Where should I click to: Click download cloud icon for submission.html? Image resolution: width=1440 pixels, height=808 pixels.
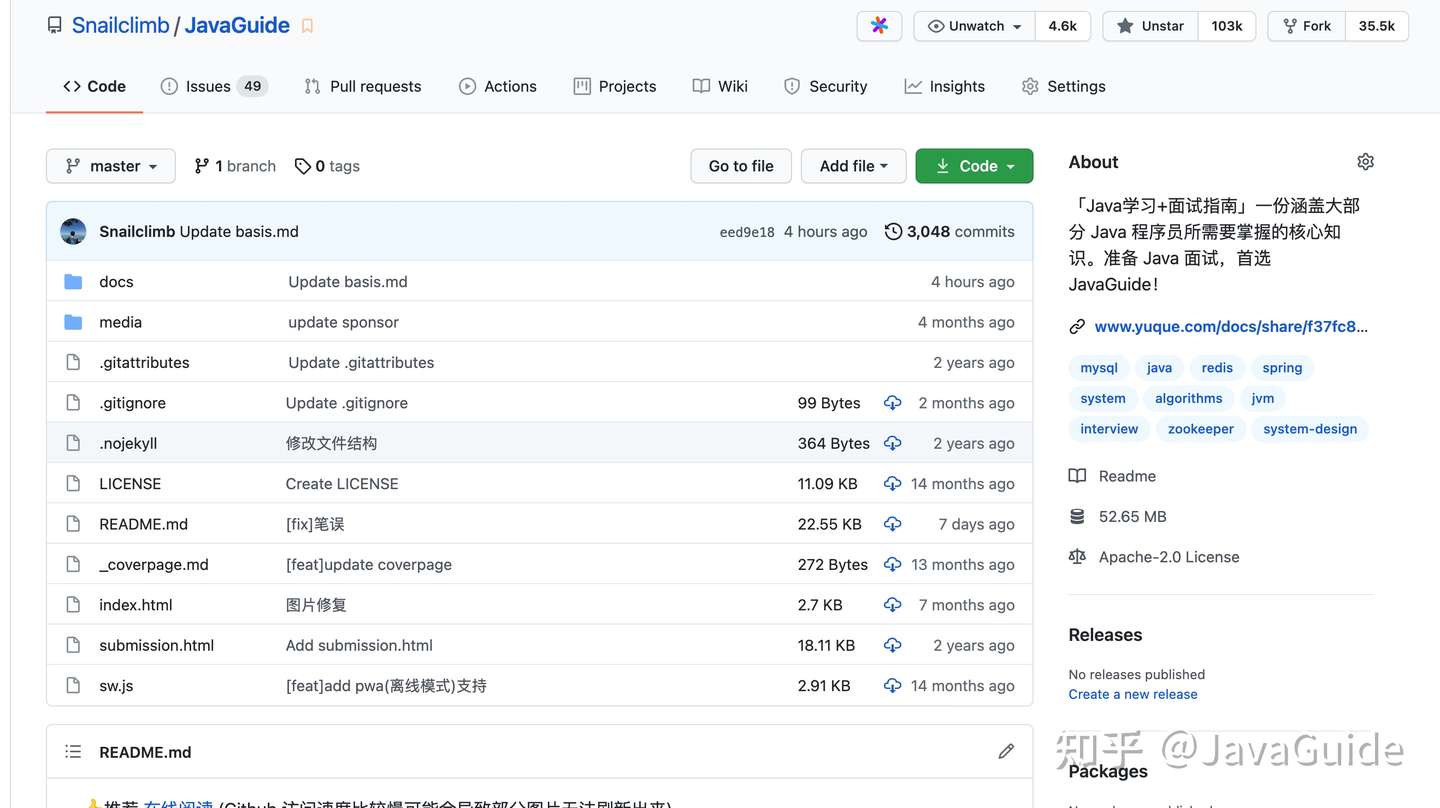tap(892, 645)
